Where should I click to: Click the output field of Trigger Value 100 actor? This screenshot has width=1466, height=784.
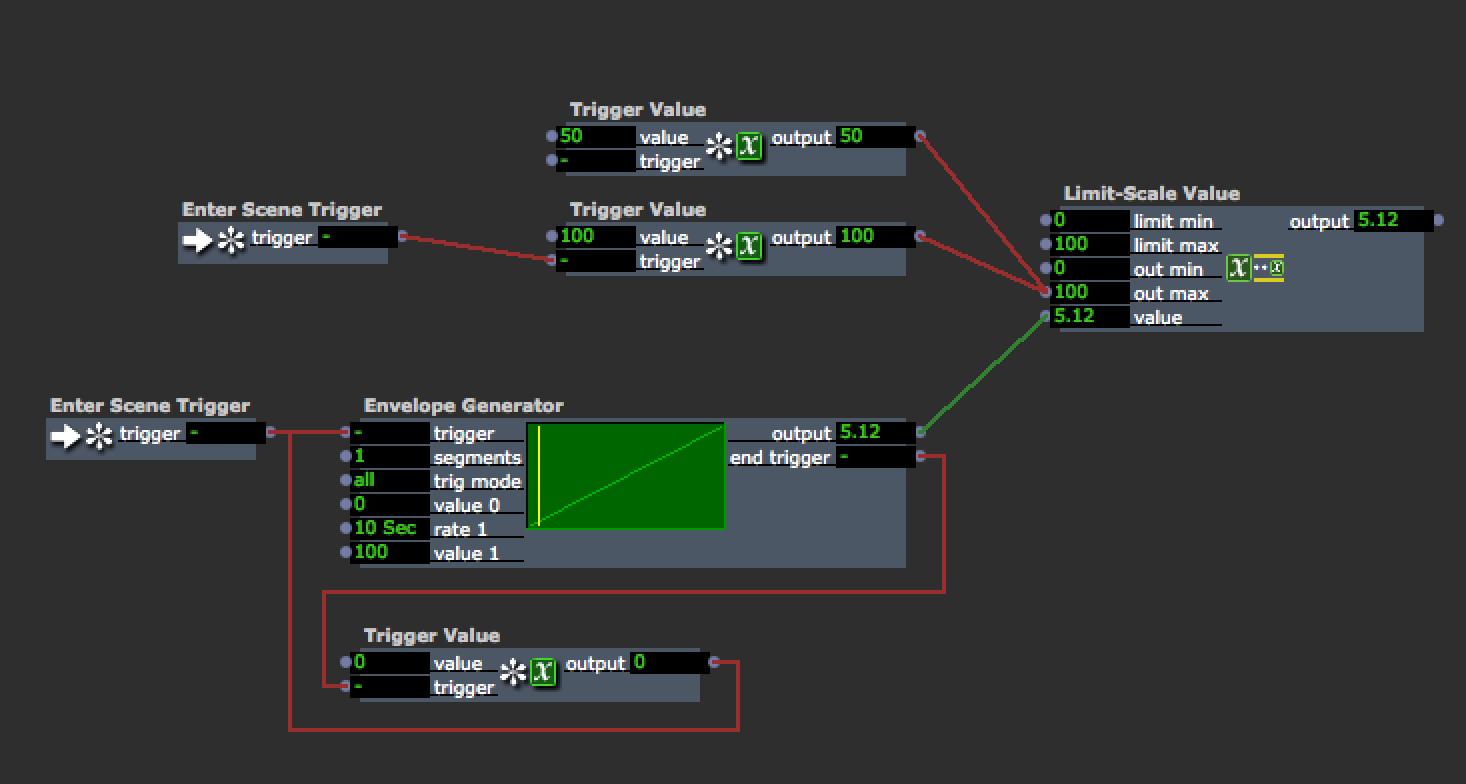[x=876, y=236]
